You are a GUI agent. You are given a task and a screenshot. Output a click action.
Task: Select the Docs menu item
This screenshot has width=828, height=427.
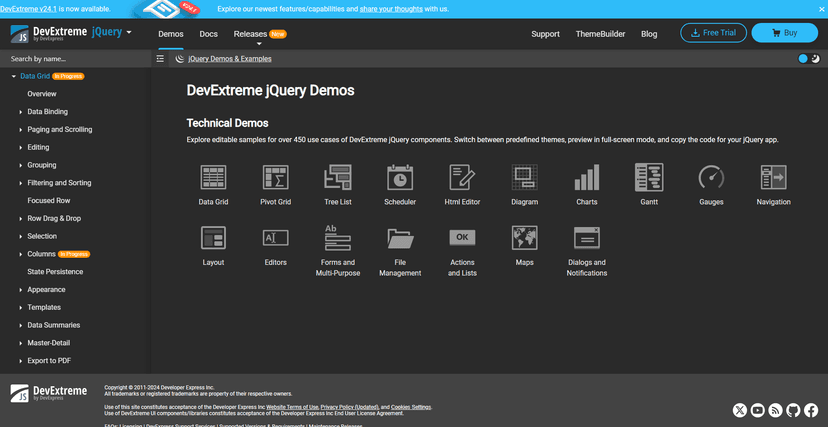tap(209, 34)
